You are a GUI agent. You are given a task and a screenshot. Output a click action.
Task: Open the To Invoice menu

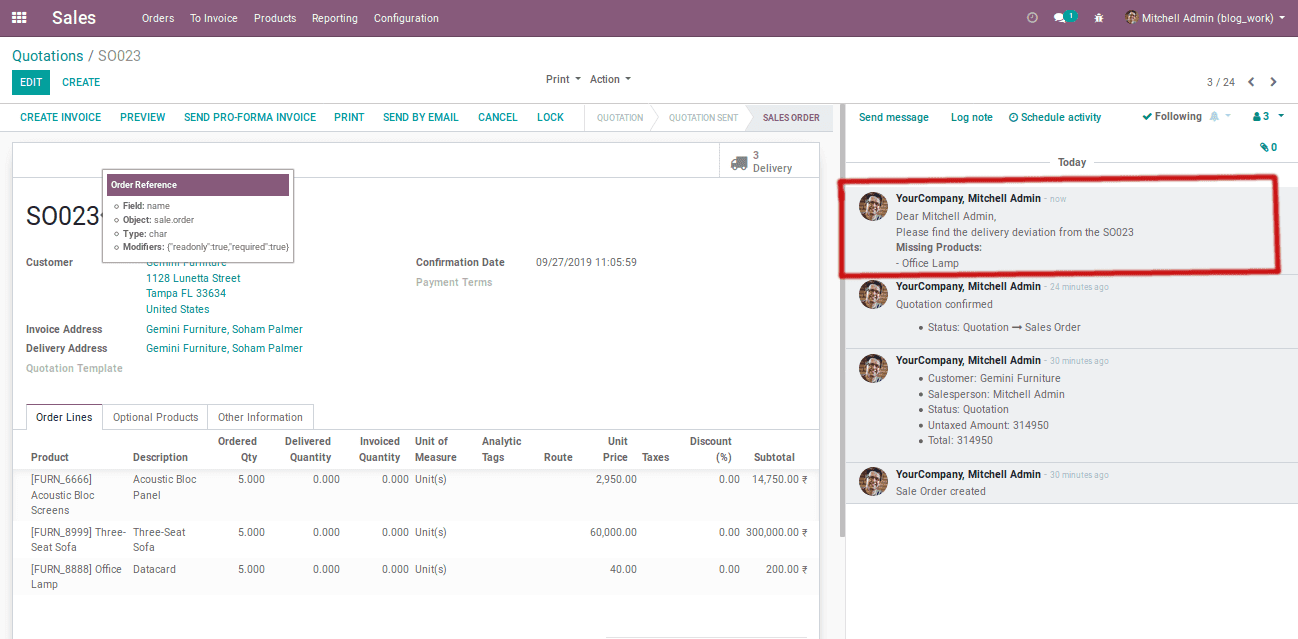pos(214,18)
